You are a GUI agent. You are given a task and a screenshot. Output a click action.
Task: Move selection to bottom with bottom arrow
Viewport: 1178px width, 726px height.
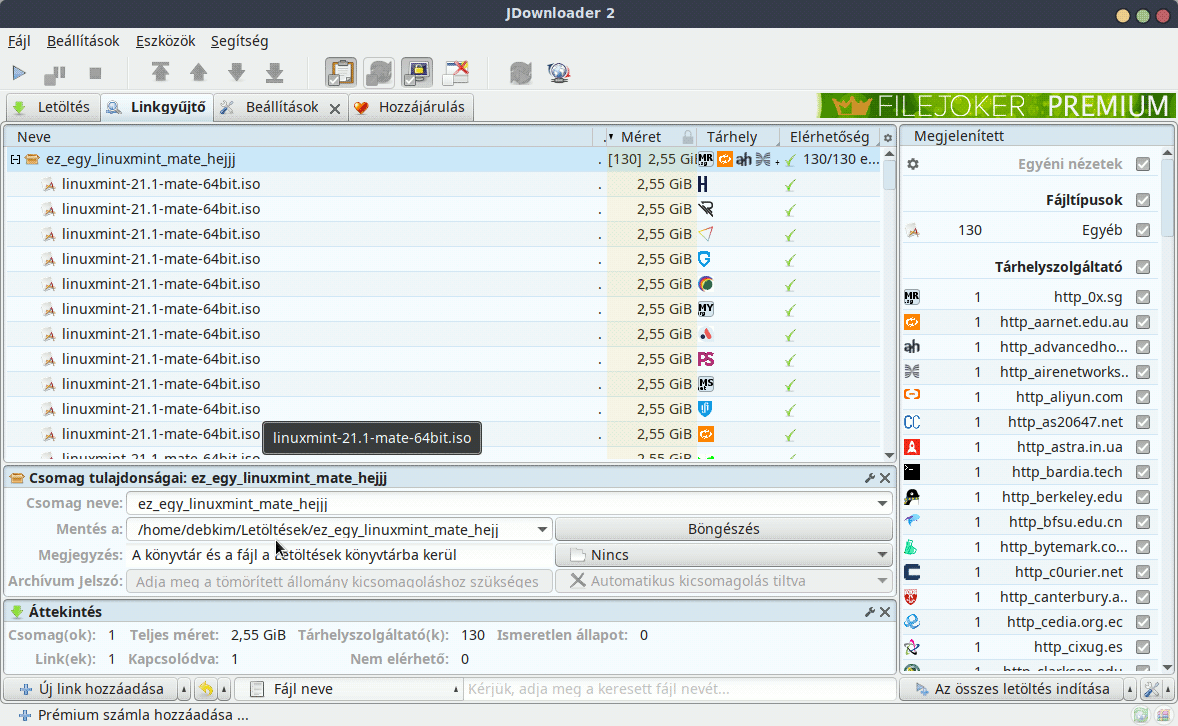coord(275,72)
